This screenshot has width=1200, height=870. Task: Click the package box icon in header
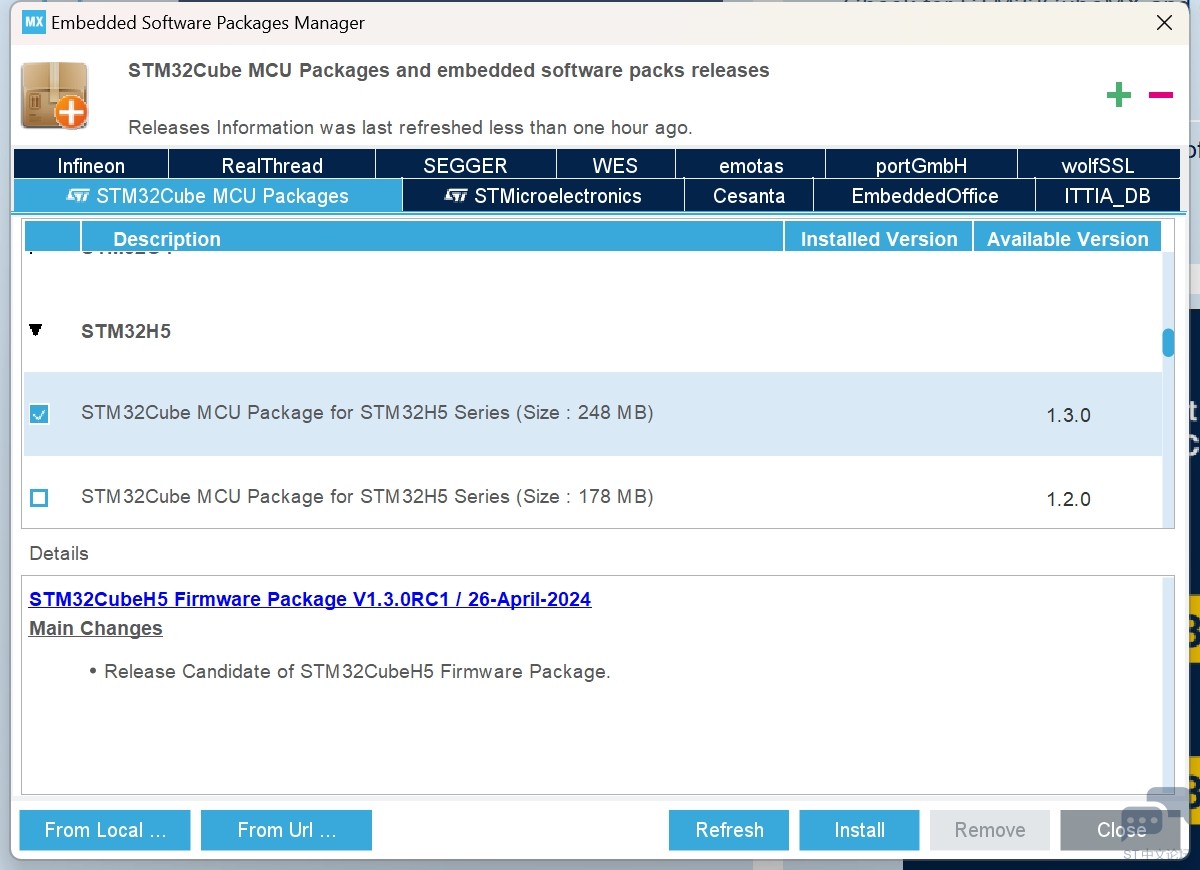(55, 95)
